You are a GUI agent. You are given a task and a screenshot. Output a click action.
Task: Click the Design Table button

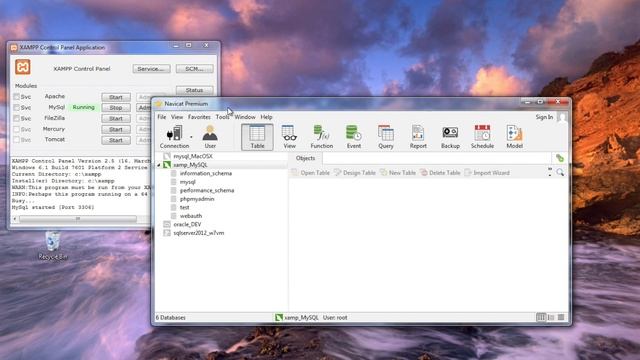click(355, 173)
